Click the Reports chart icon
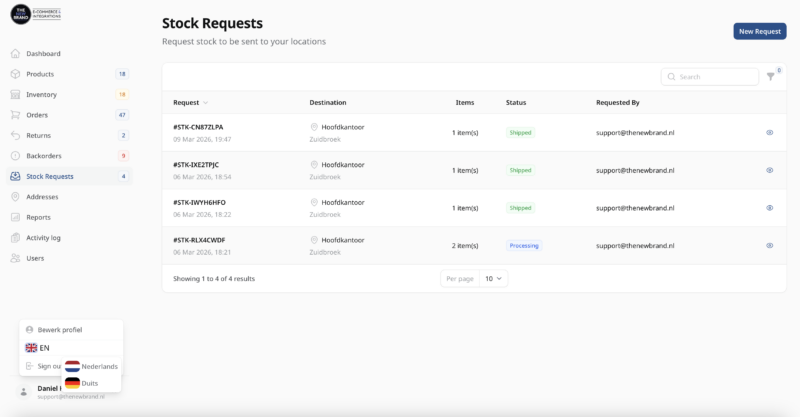The image size is (800, 417). pos(15,217)
